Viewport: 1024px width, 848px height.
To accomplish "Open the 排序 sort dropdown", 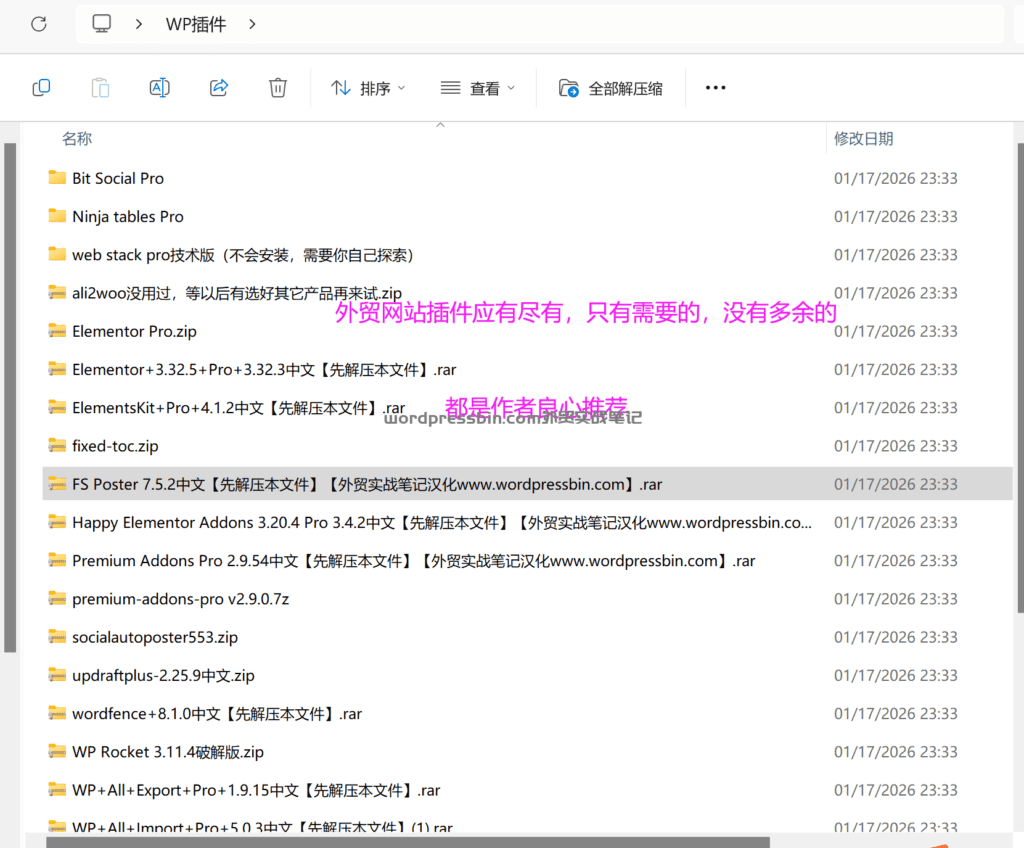I will 368,87.
